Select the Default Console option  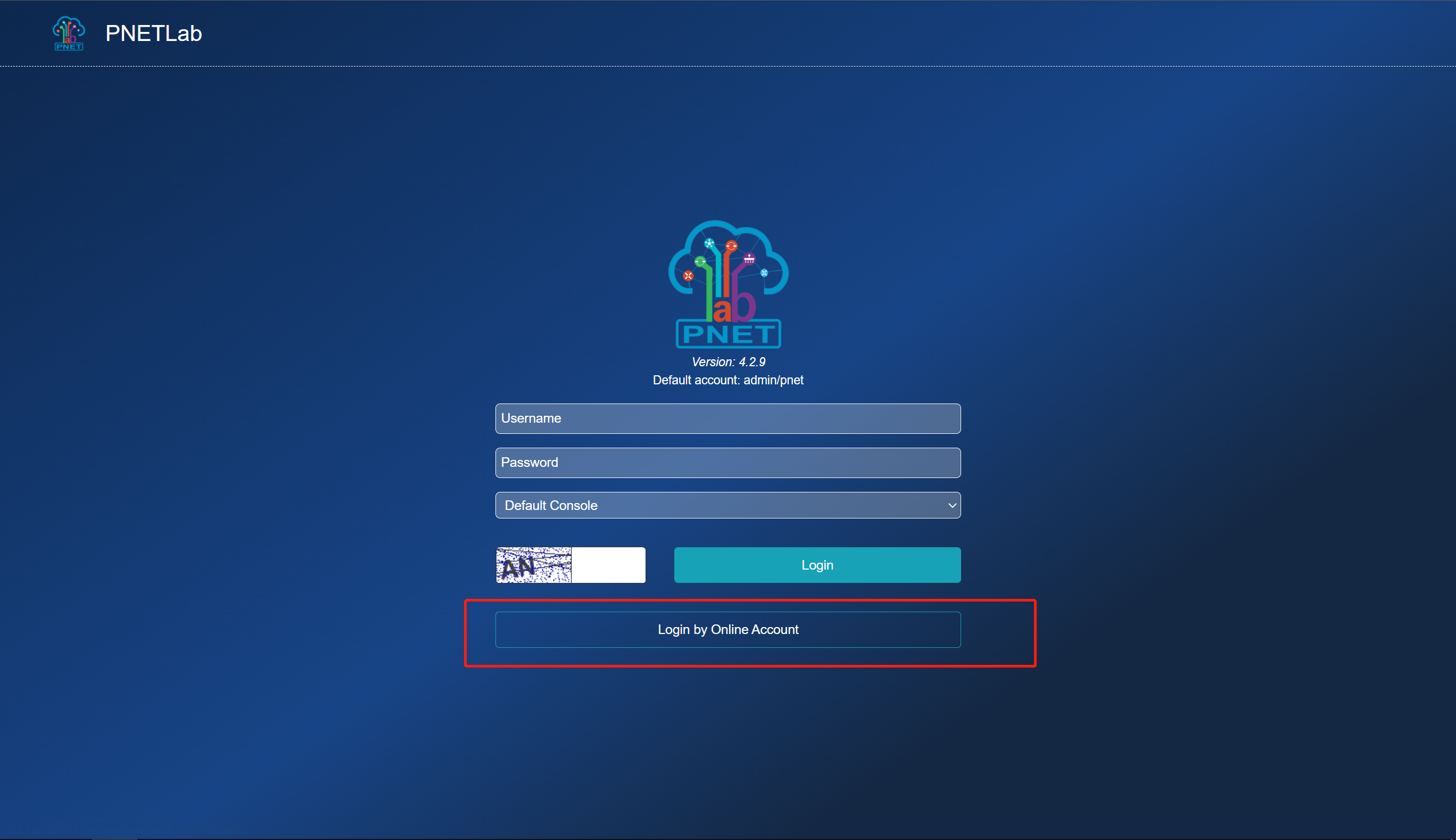click(x=727, y=505)
